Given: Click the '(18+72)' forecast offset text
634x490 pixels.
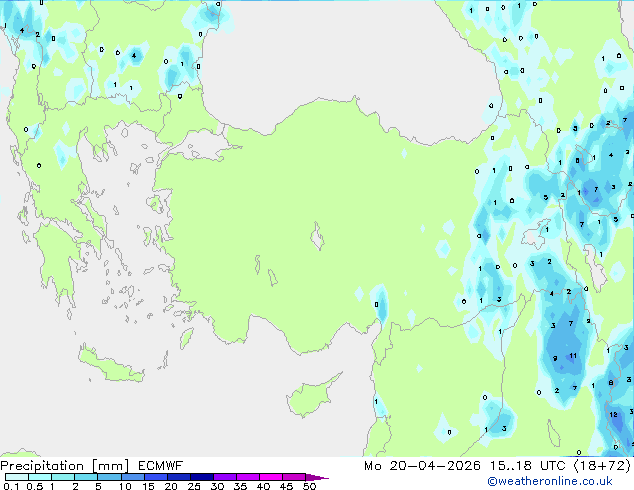Looking at the screenshot, I should pos(602,466).
